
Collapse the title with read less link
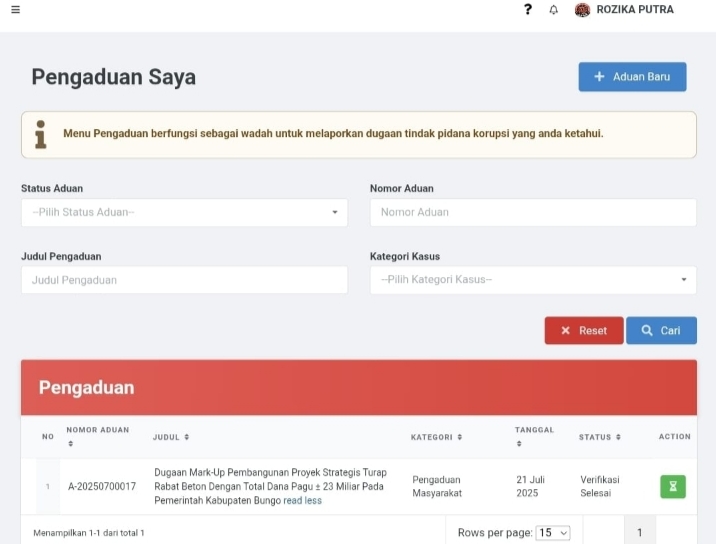[x=302, y=501]
